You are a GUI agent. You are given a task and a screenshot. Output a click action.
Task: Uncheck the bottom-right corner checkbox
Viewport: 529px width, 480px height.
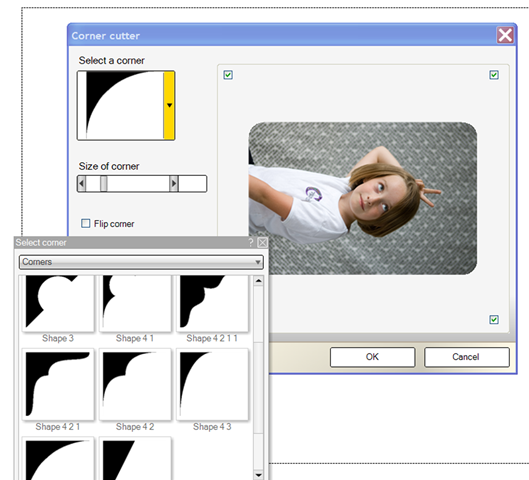(x=494, y=319)
